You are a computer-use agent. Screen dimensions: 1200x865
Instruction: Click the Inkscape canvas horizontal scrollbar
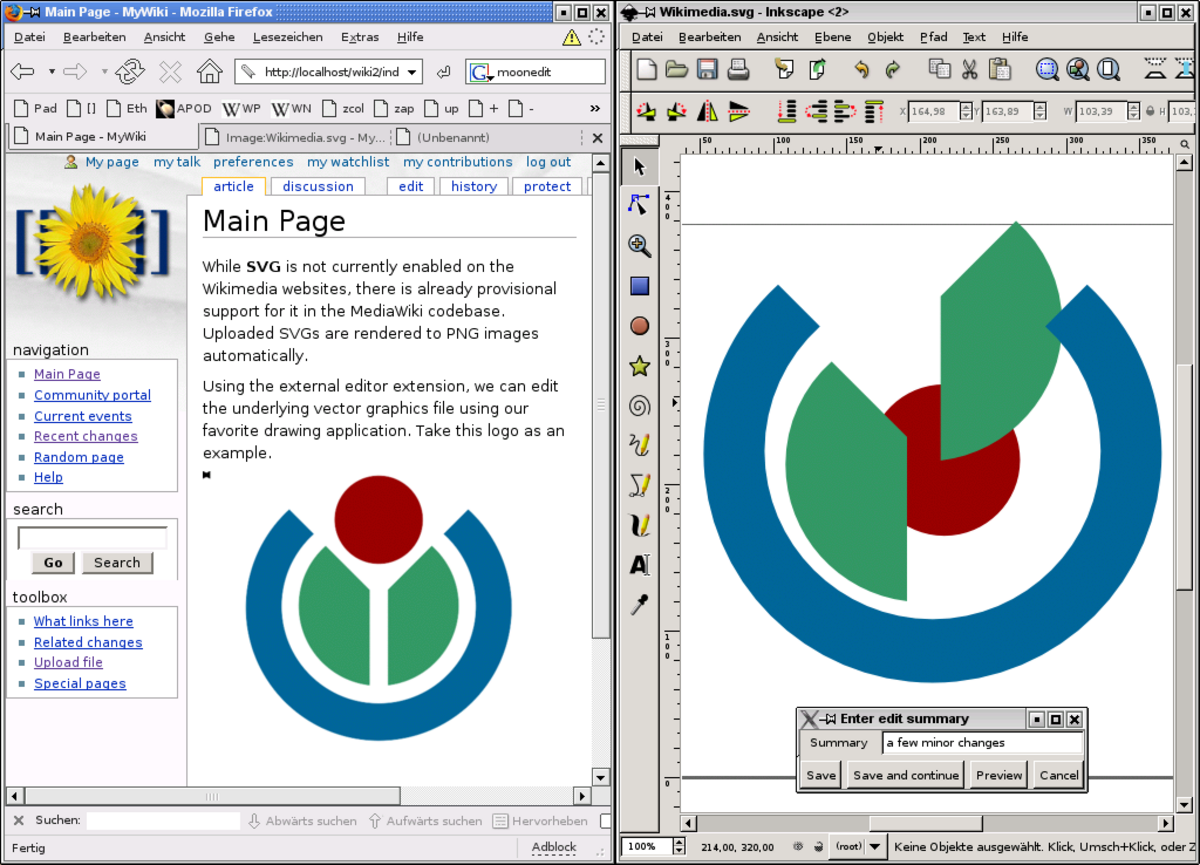(926, 823)
